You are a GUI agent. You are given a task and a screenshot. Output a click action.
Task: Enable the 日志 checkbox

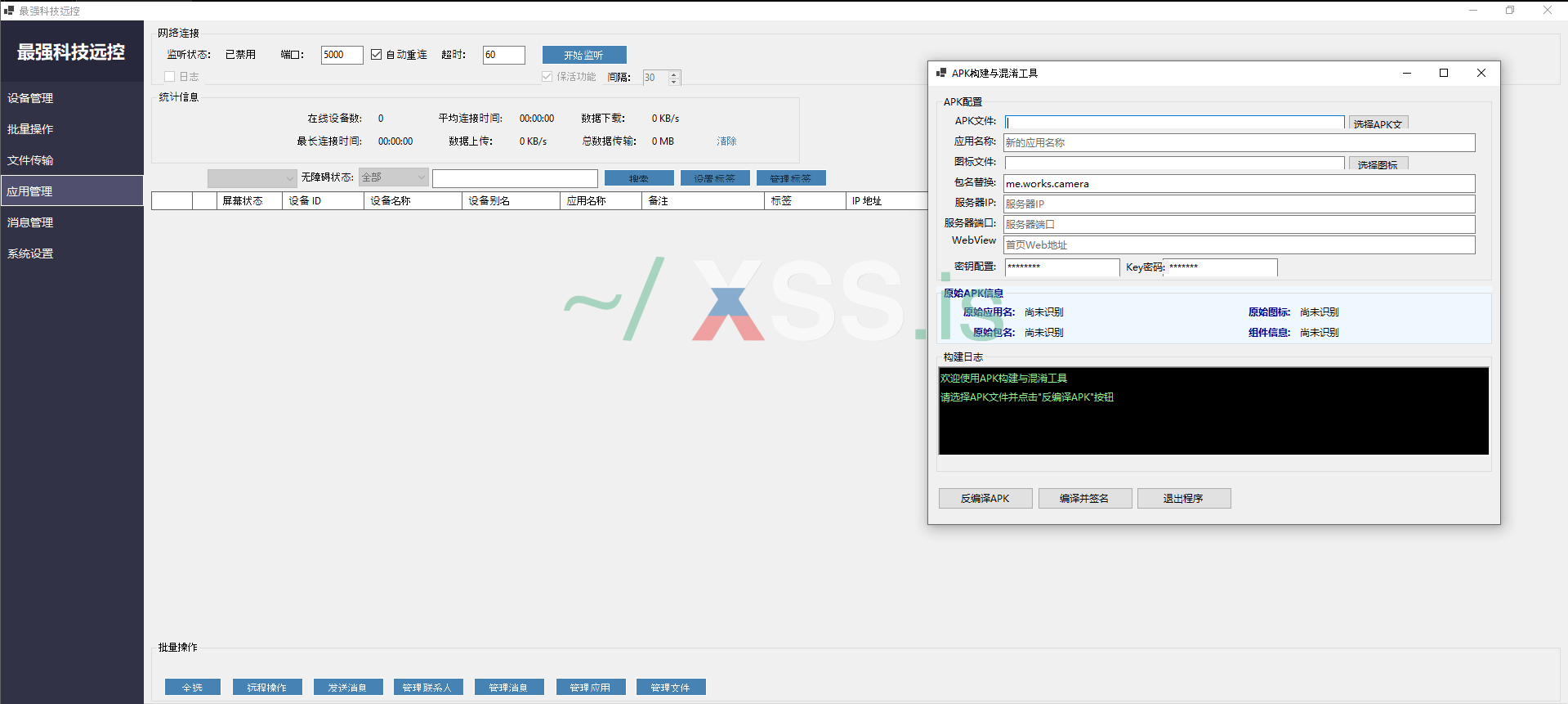[170, 77]
